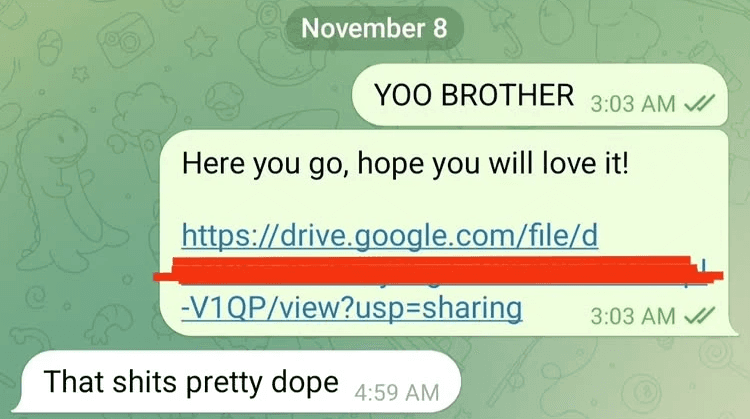Click the 8-ball doodle in the wallpaper
Screen dimensions: 750x419
(x=640, y=394)
